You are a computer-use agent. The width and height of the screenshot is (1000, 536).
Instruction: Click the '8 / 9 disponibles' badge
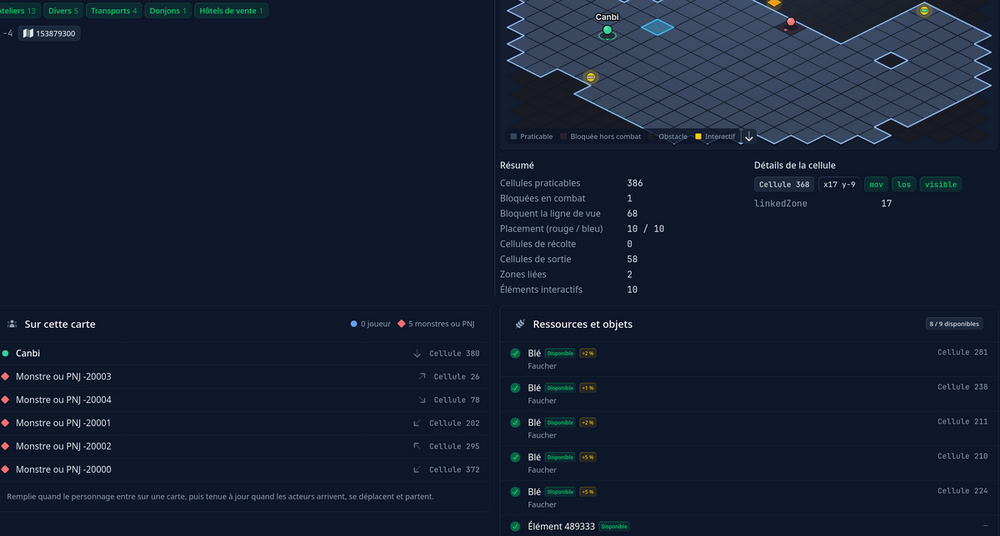(954, 324)
